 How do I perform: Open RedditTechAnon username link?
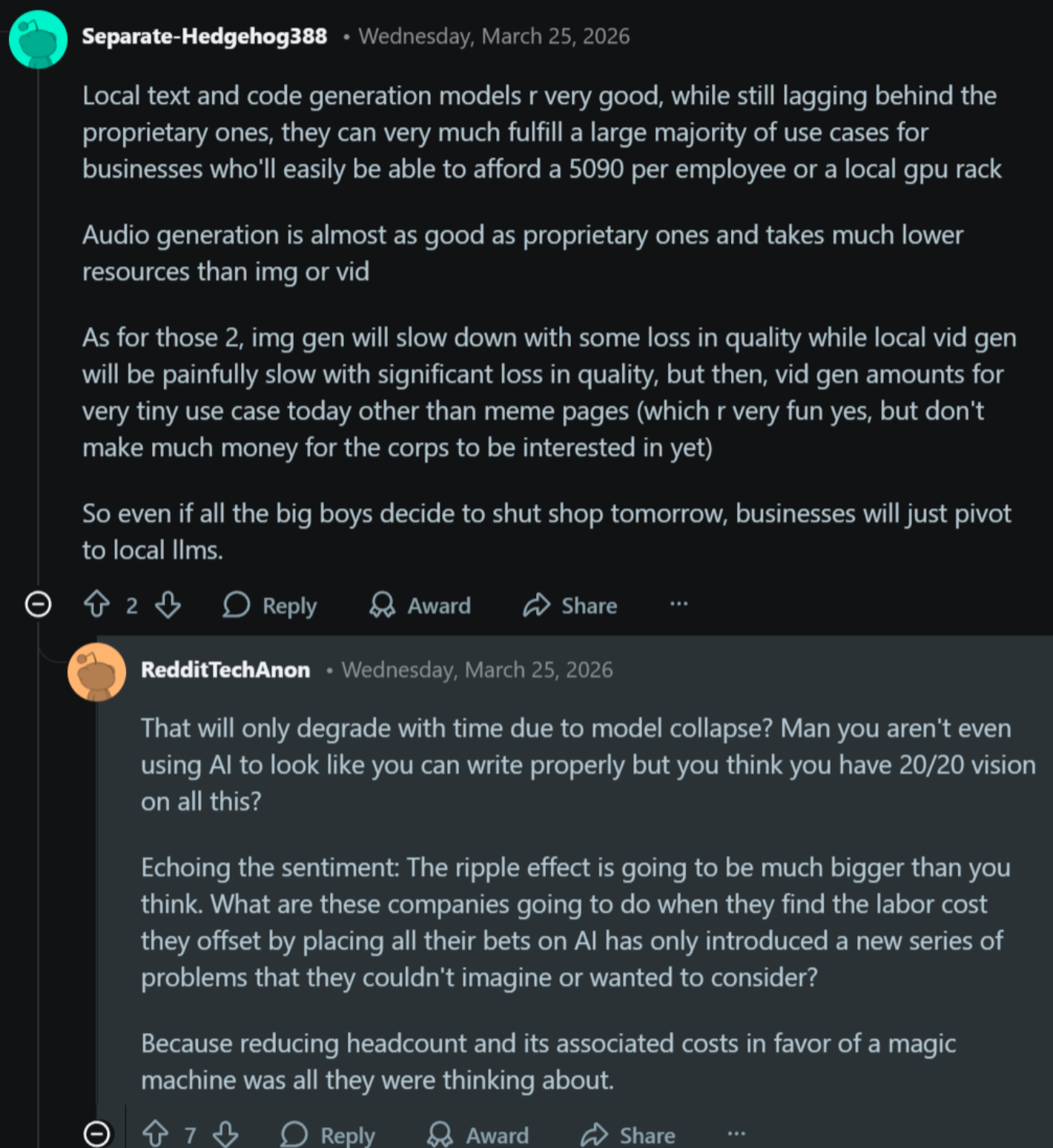[x=225, y=670]
